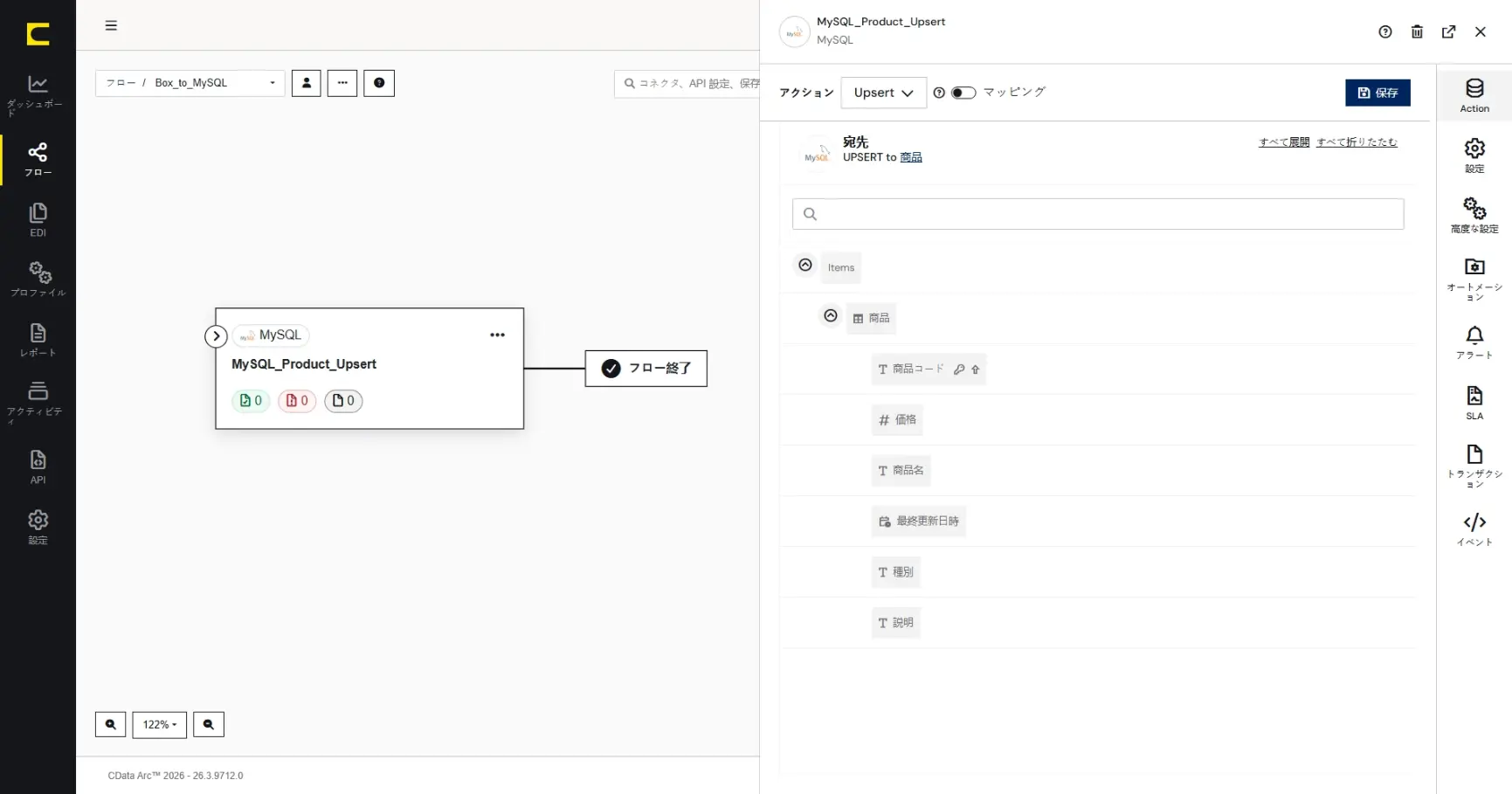Click the gray pending file count badge

(343, 401)
